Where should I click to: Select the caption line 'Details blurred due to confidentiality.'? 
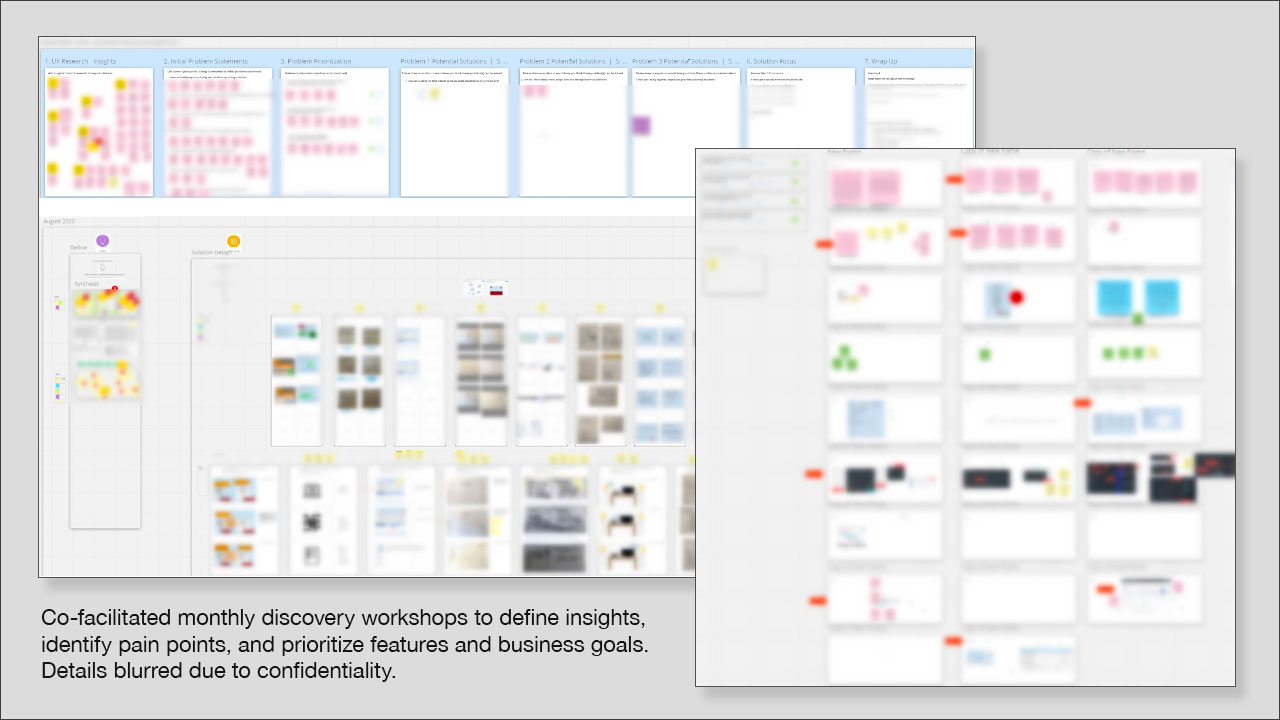pyautogui.click(x=219, y=671)
